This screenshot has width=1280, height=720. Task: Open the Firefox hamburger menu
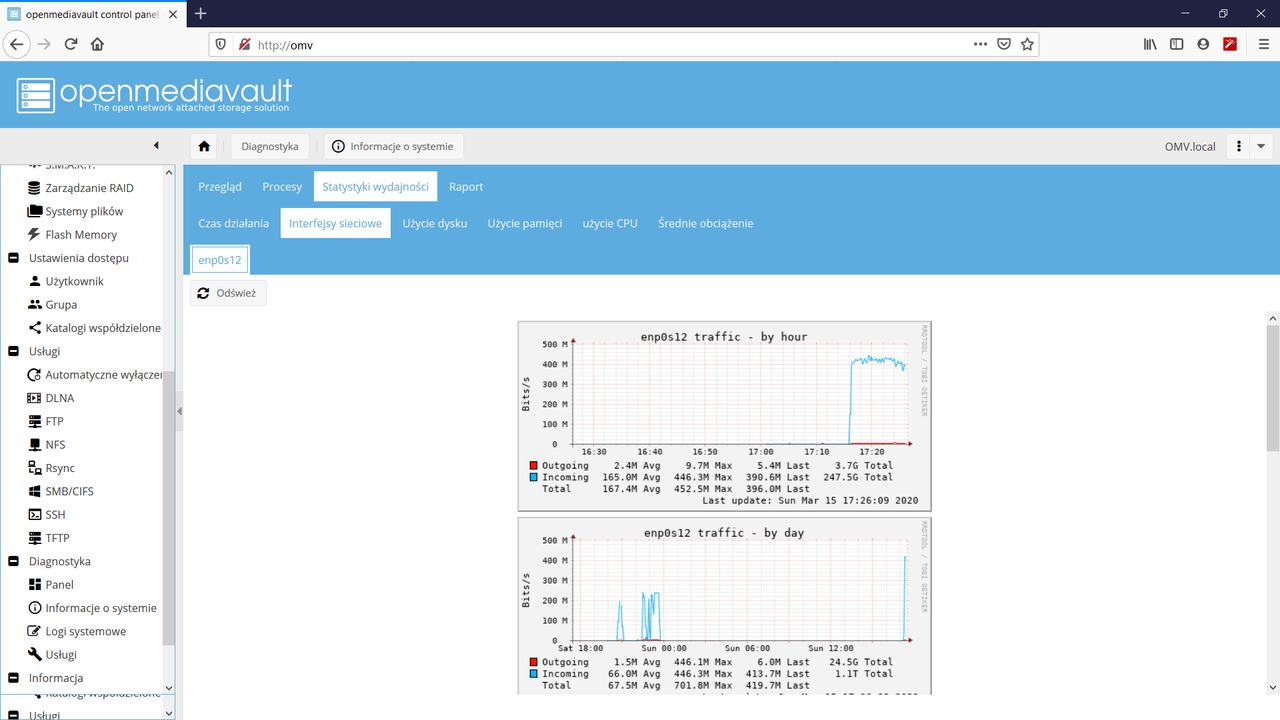1264,44
